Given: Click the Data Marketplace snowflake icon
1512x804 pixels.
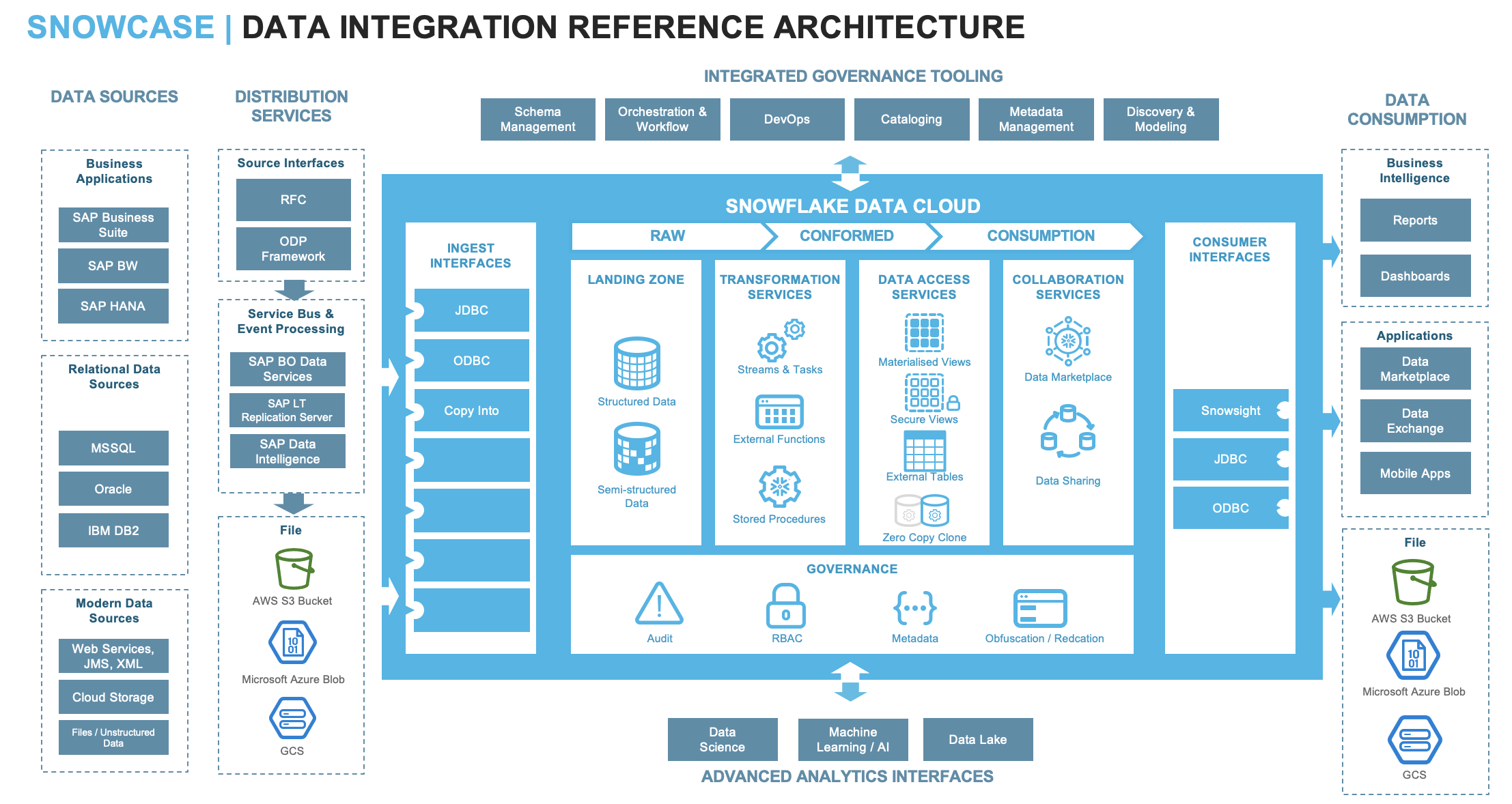Looking at the screenshot, I should click(x=1067, y=341).
